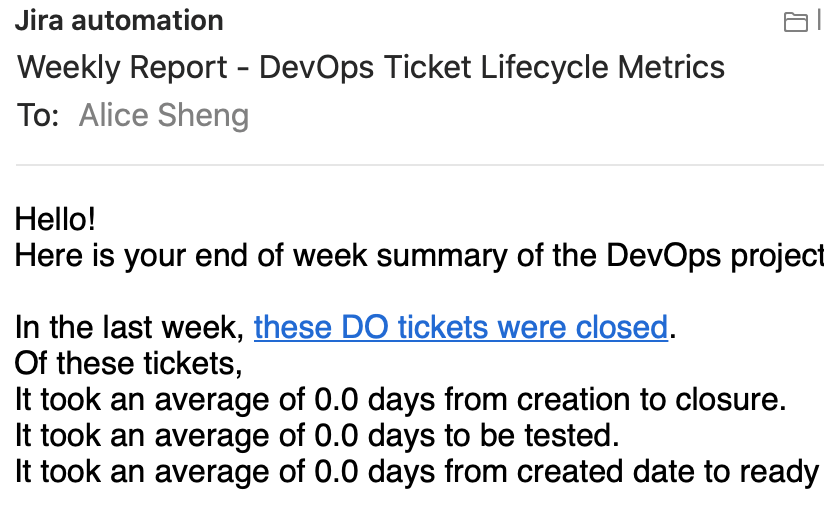Click the Weekly Report subject line
Screen dimensions: 824x522
[x=371, y=67]
